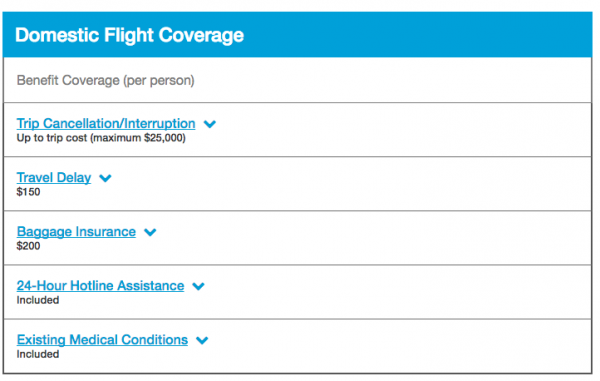Click the $150 travel delay amount
Image resolution: width=600 pixels, height=381 pixels.
point(28,192)
